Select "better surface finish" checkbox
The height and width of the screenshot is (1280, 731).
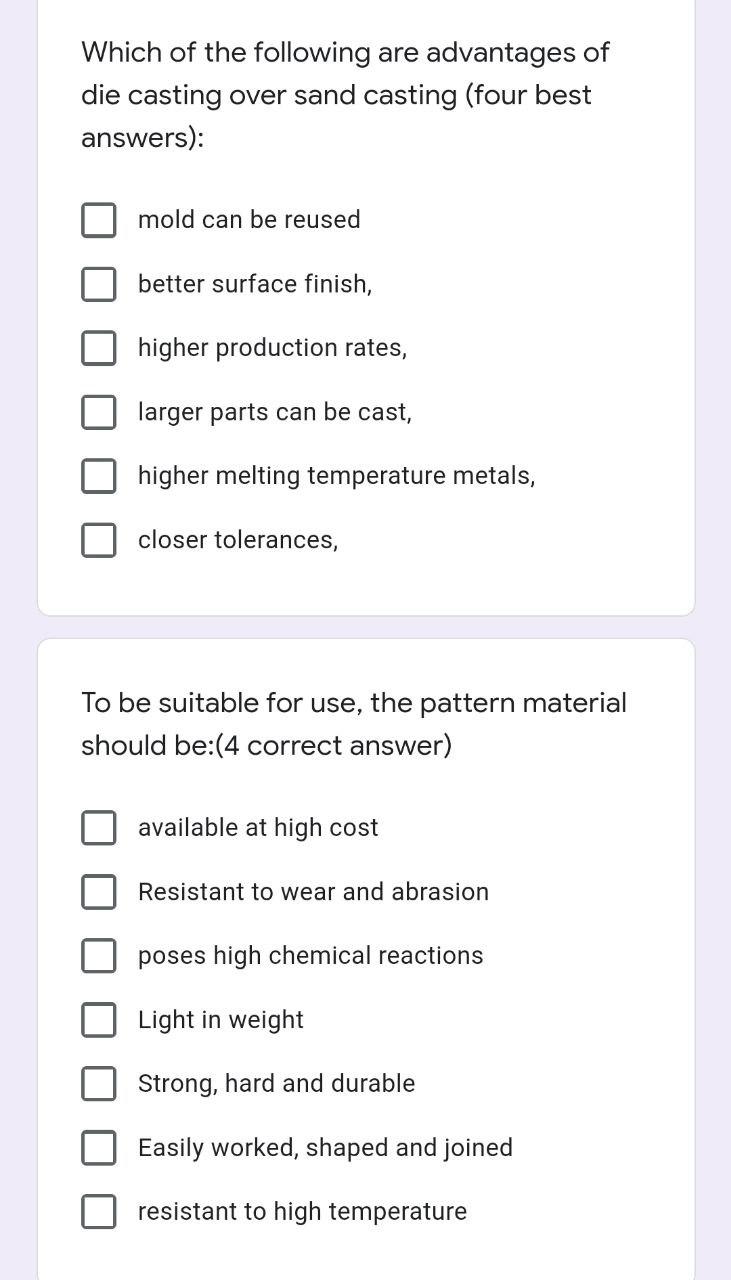[98, 283]
